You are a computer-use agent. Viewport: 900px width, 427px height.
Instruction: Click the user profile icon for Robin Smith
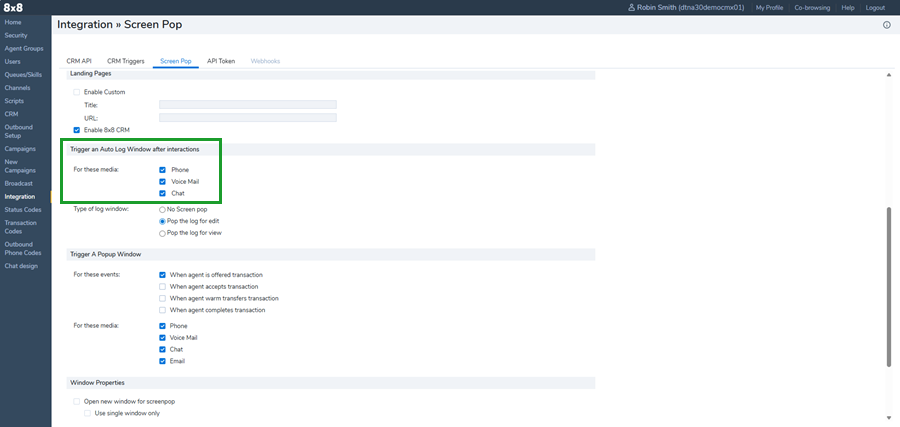coord(631,7)
